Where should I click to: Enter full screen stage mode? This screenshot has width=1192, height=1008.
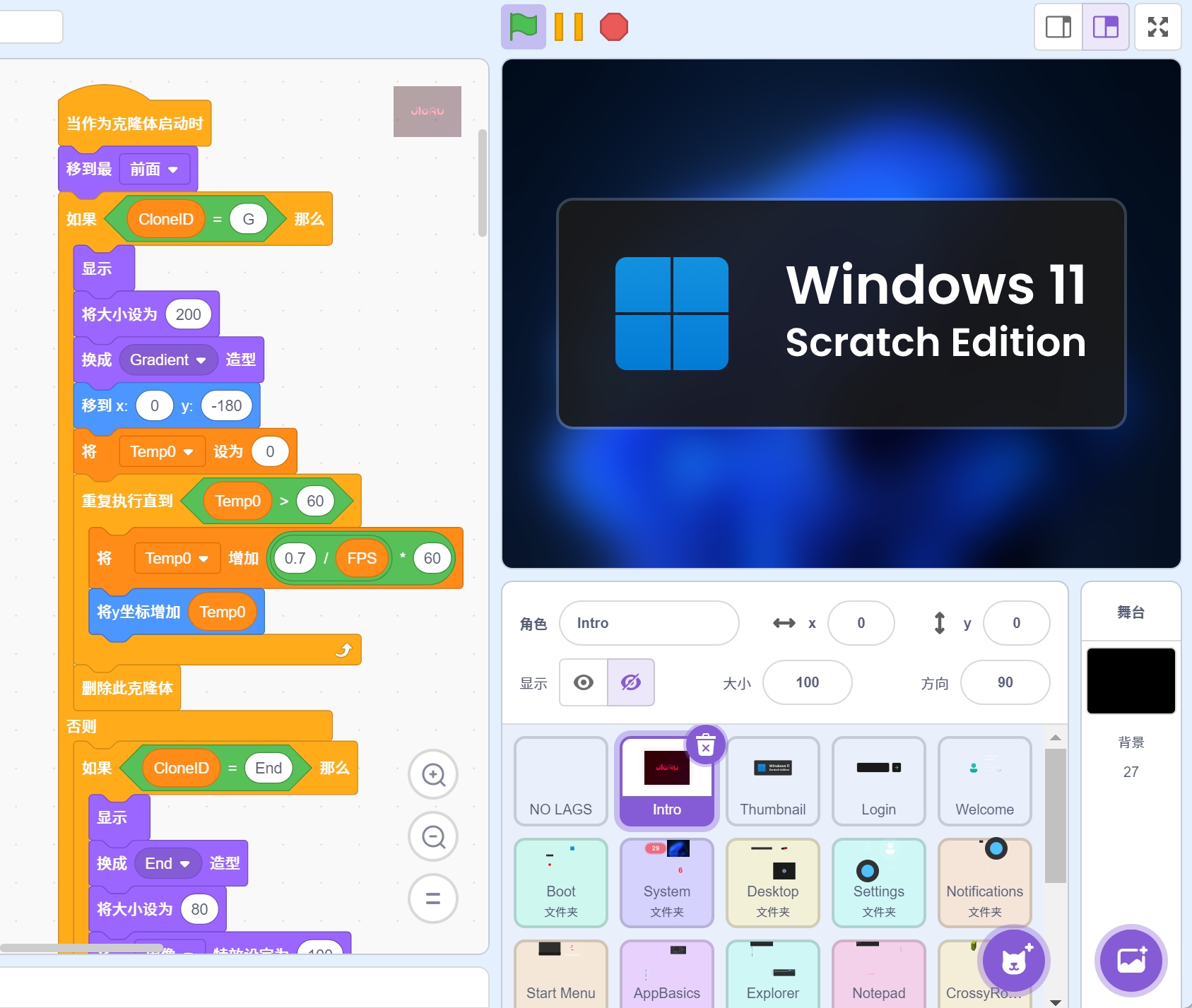click(x=1157, y=27)
